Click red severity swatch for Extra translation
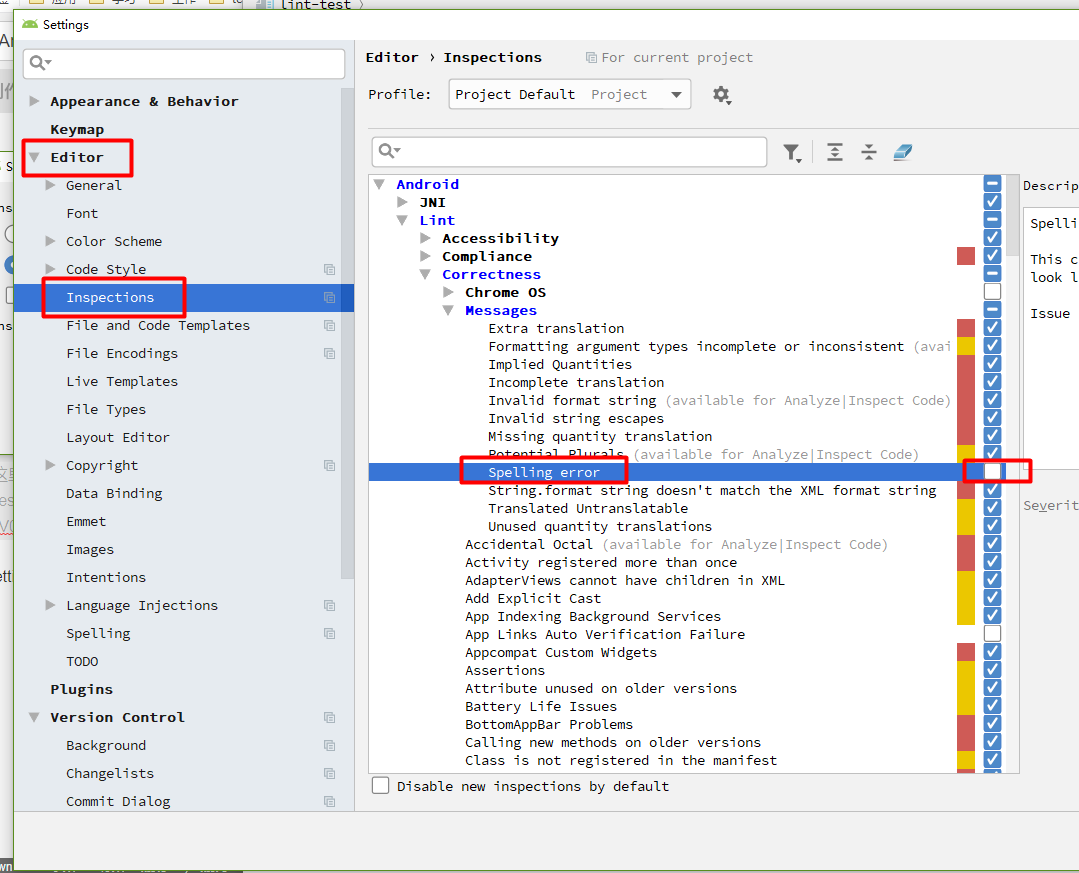The width and height of the screenshot is (1079, 873). (x=965, y=327)
